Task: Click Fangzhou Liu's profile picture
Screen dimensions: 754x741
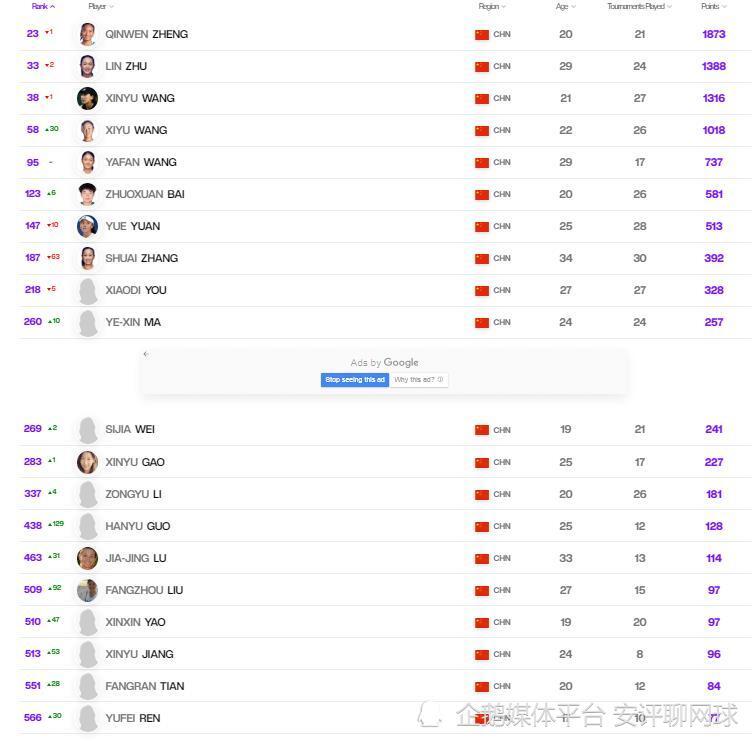Action: 88,590
